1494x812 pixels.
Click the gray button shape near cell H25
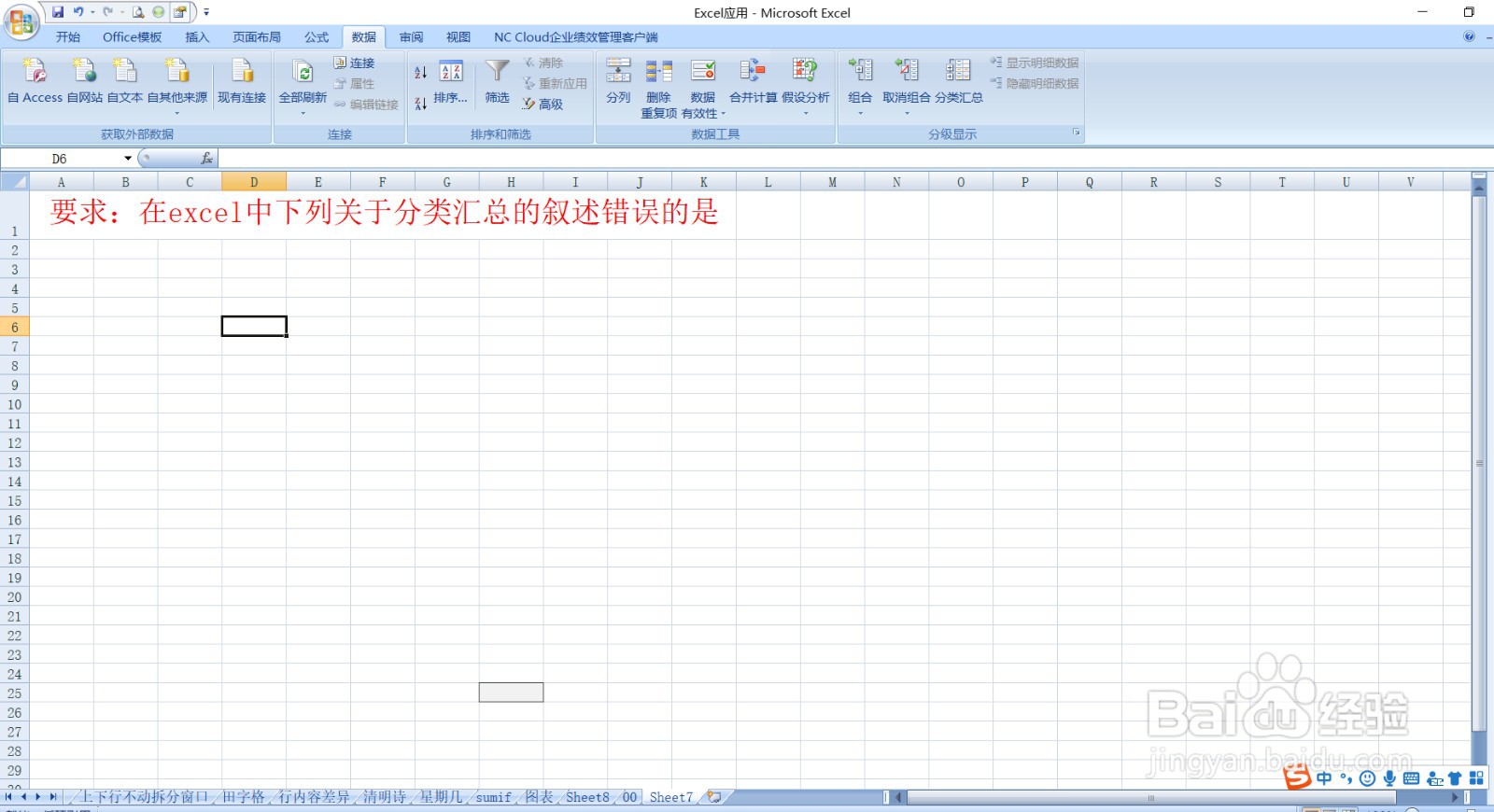click(511, 693)
